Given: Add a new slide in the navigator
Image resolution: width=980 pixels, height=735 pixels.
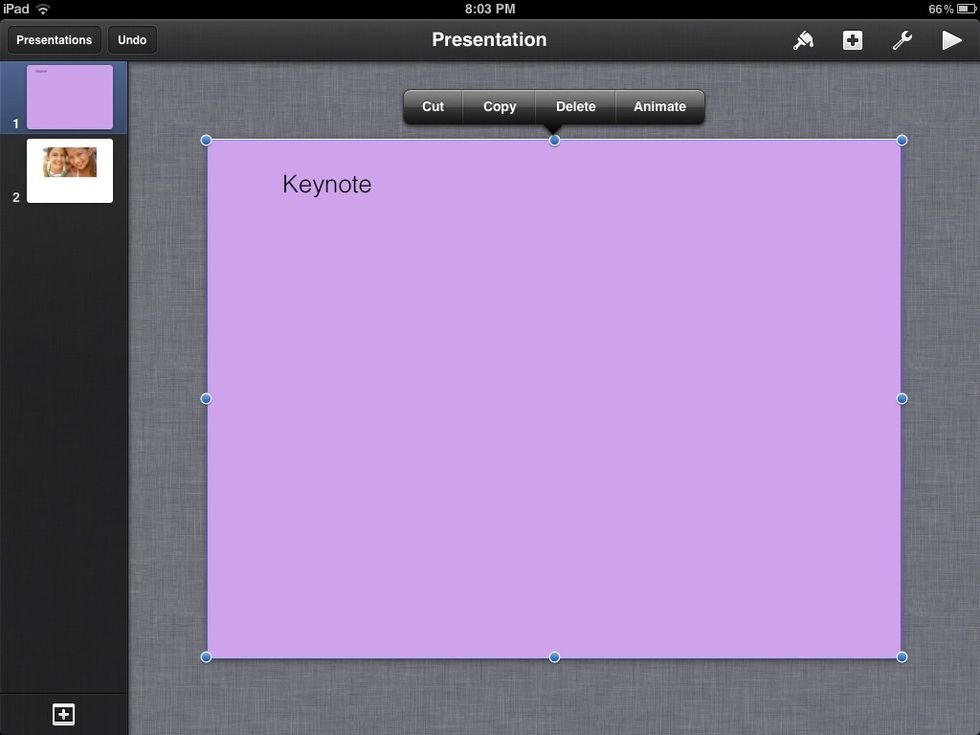Looking at the screenshot, I should [63, 714].
